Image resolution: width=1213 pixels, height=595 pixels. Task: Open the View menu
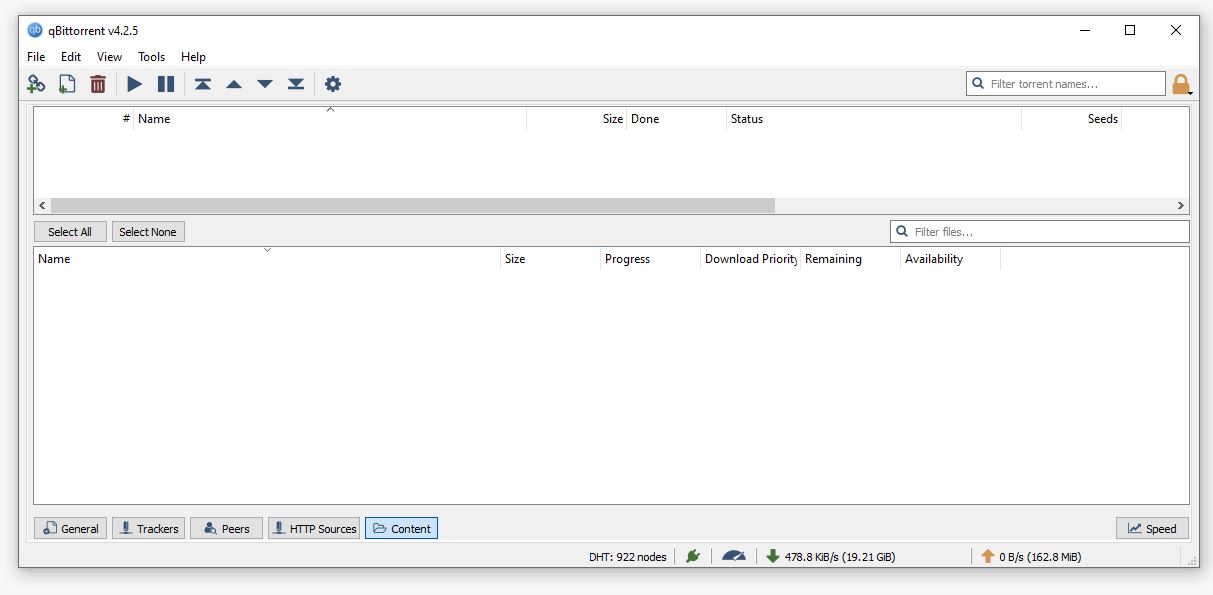(x=110, y=57)
